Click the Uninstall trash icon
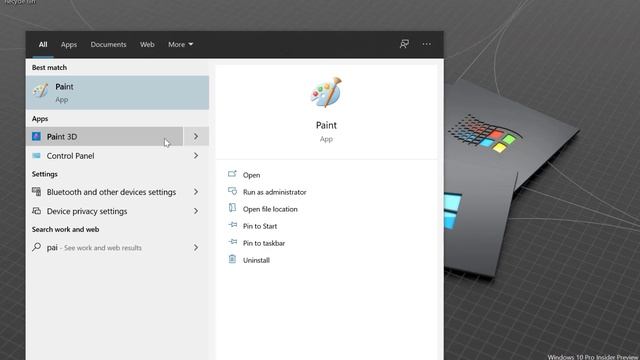Screen dimensions: 640x360 (232, 259)
